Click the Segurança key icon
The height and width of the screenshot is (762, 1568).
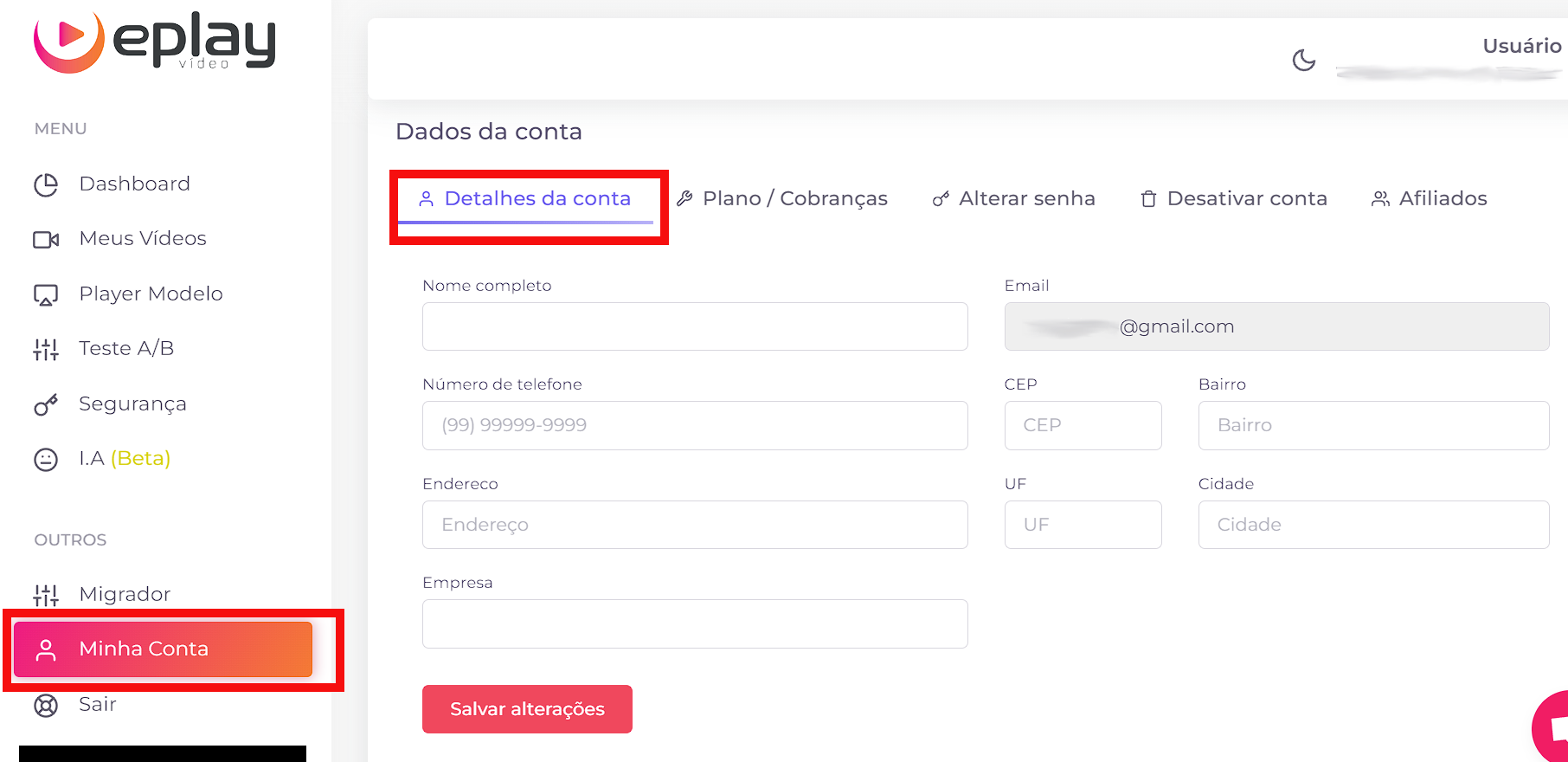tap(46, 404)
